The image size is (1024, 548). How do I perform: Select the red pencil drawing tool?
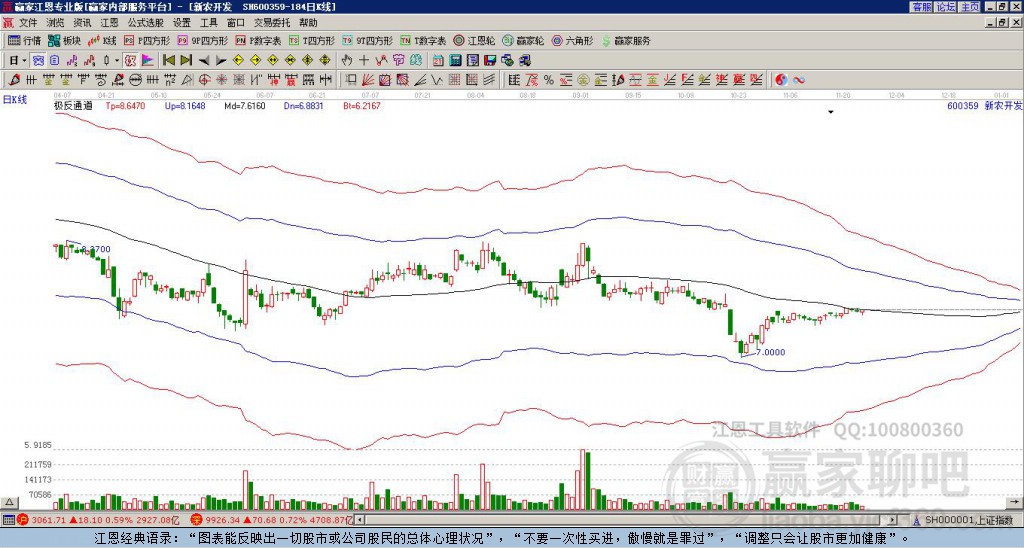click(13, 80)
